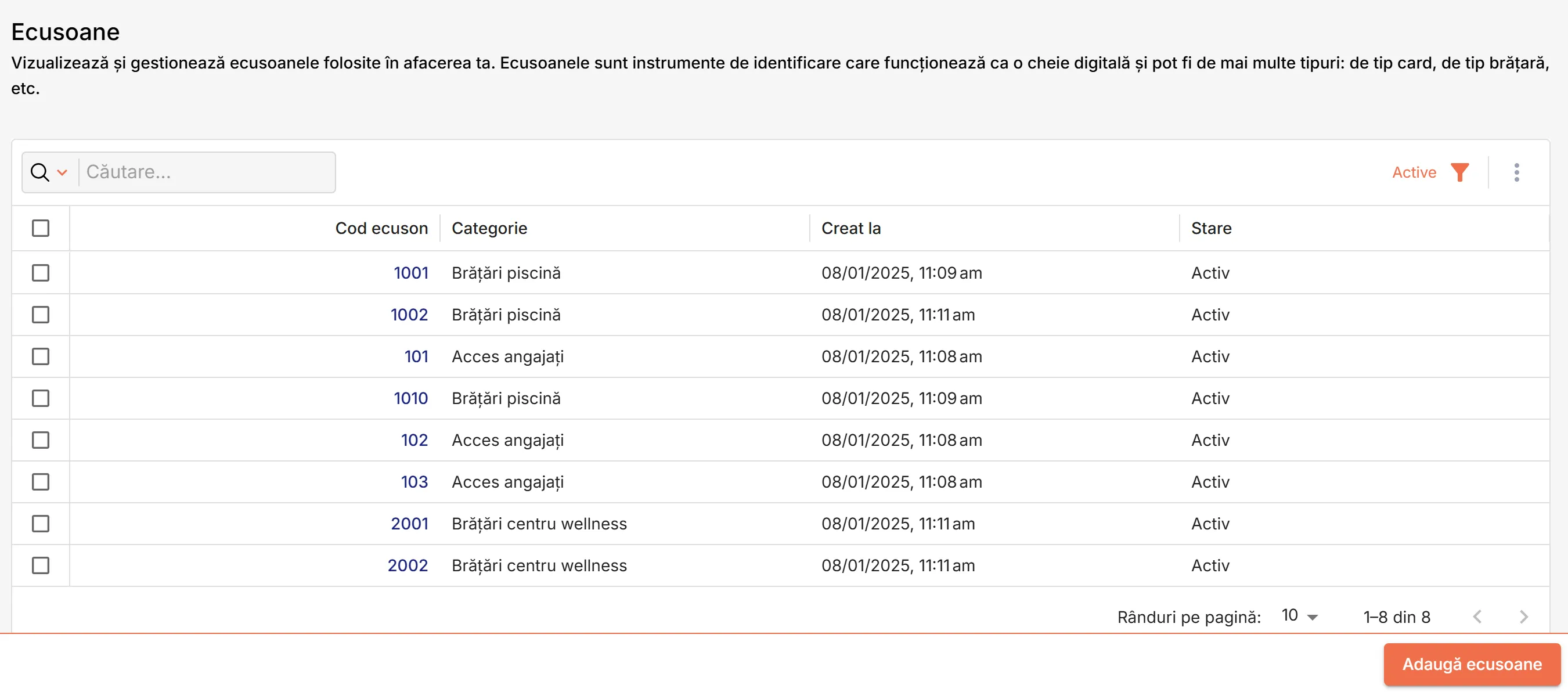The image size is (1568, 692).
Task: Tick the checkbox for badge 2002
Action: (x=41, y=565)
